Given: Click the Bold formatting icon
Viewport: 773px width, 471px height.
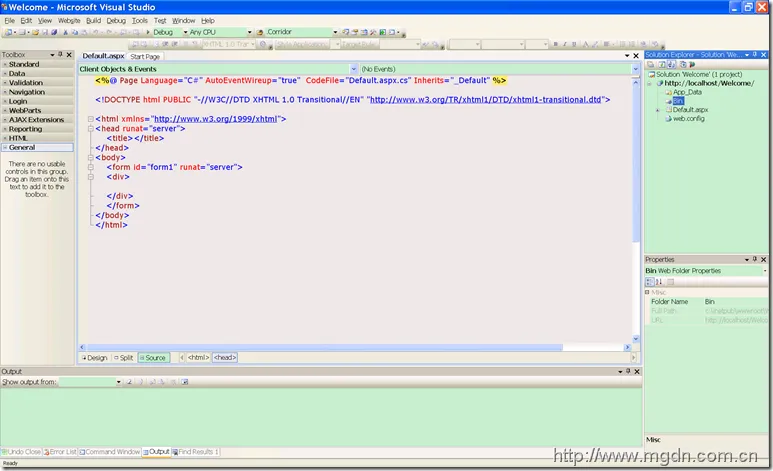Looking at the screenshot, I should (556, 44).
